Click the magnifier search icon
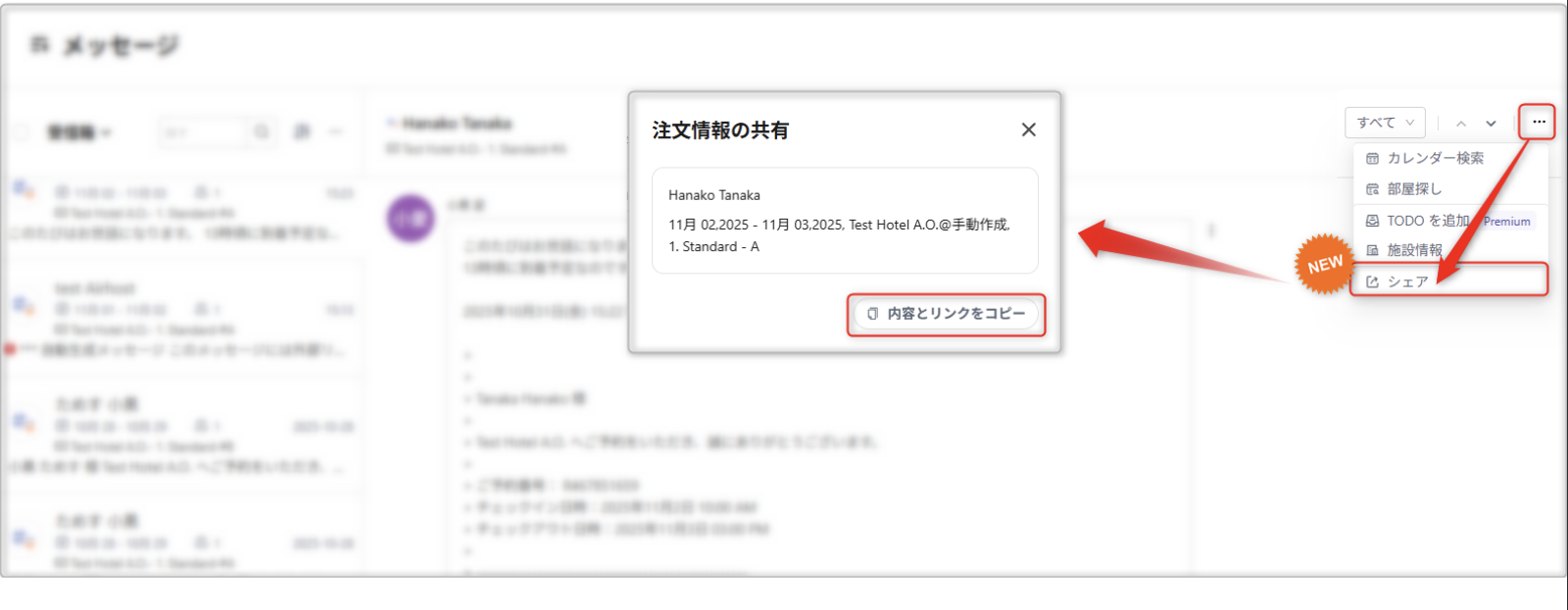Screen dimensions: 1568x610 [x=262, y=131]
